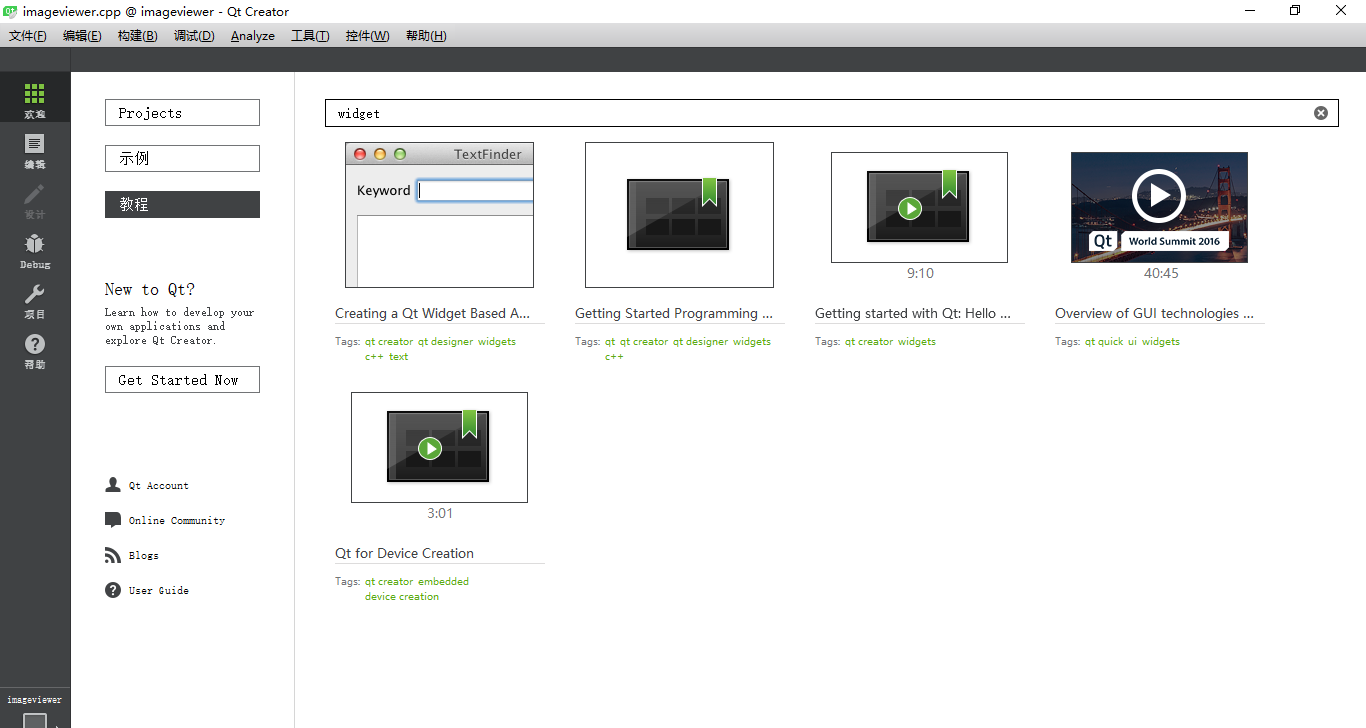Filter by tag qt quick
1366x728 pixels.
[1104, 342]
